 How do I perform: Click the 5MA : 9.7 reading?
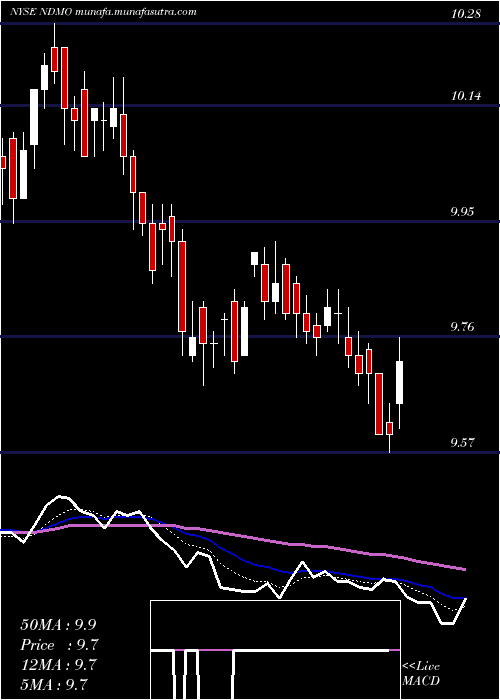[x=54, y=684]
